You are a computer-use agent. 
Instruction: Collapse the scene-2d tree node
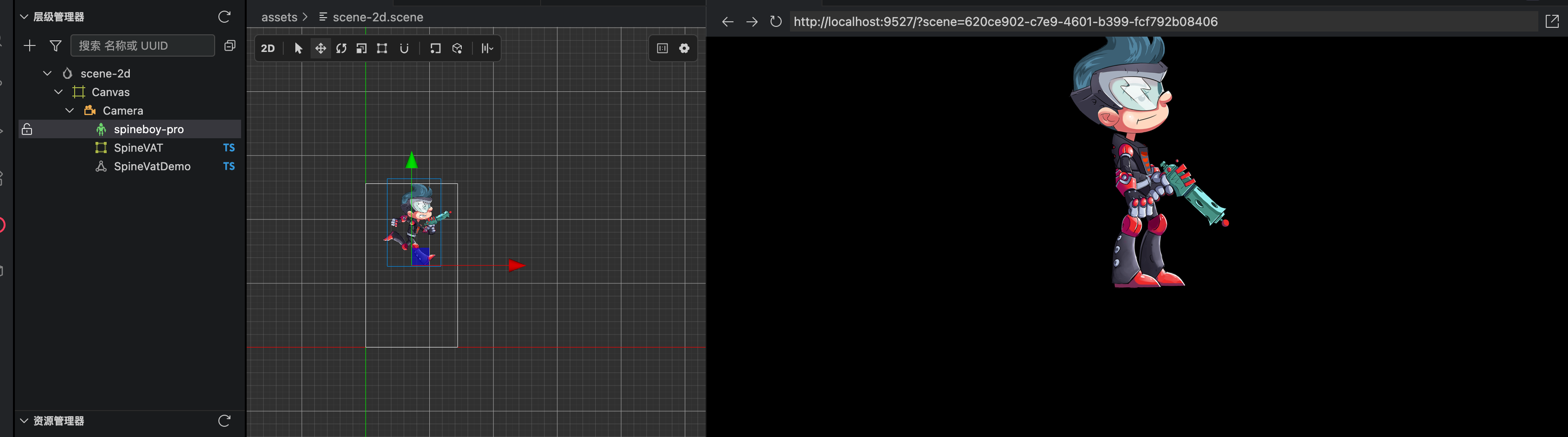coord(47,73)
